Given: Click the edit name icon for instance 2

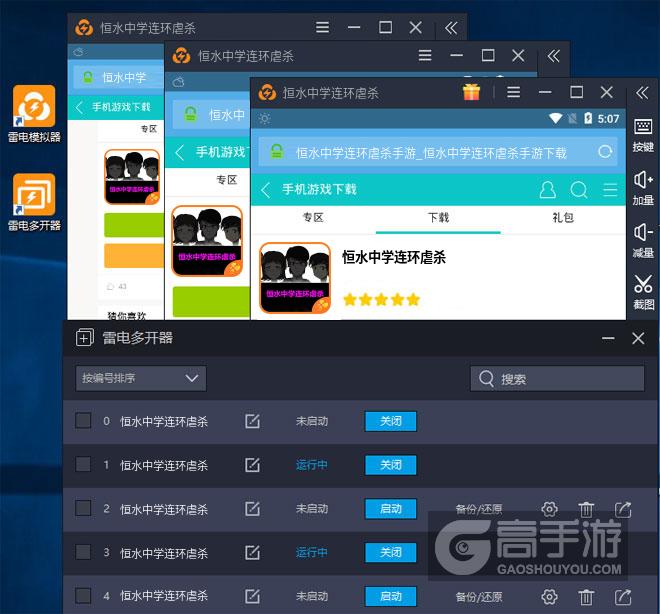Looking at the screenshot, I should [252, 509].
